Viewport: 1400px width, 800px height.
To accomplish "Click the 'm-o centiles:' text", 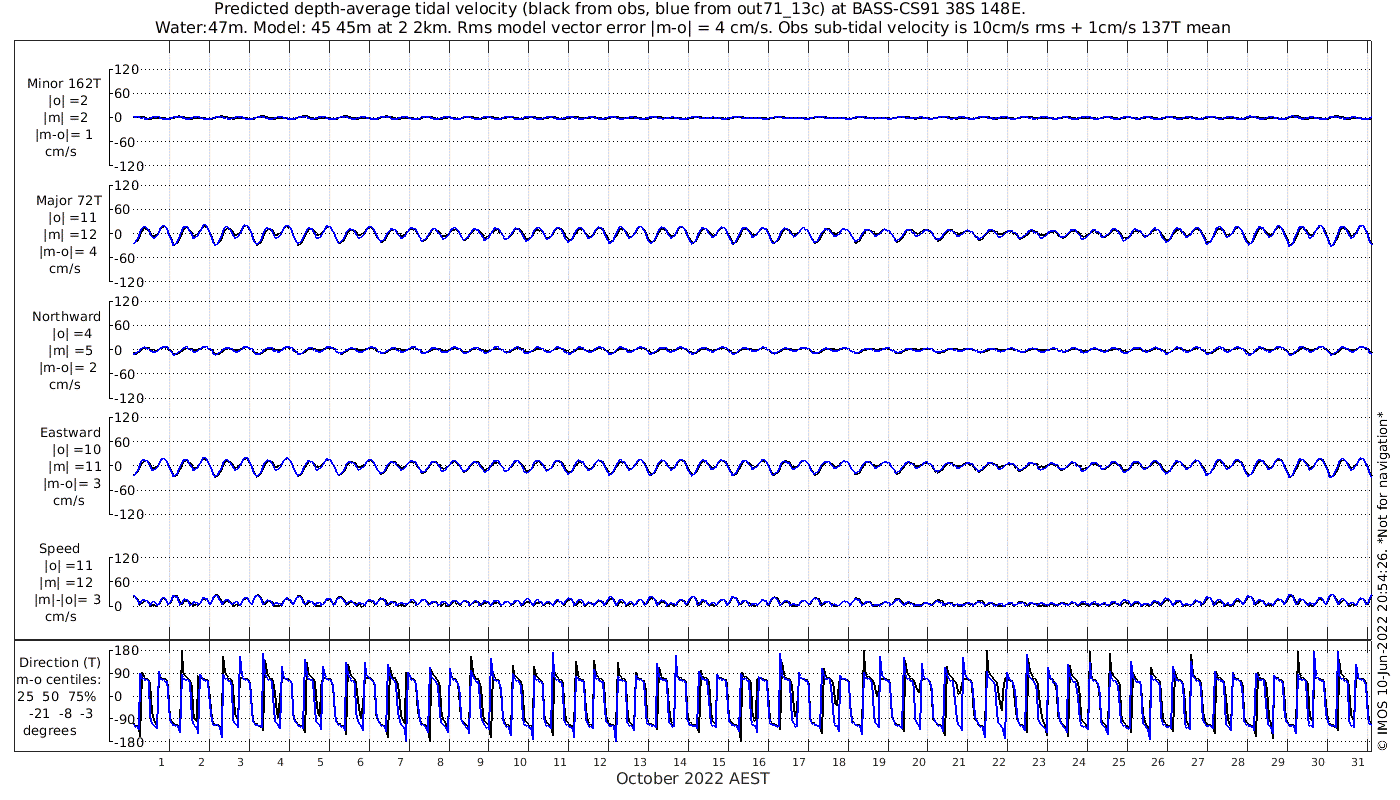I will coord(60,680).
